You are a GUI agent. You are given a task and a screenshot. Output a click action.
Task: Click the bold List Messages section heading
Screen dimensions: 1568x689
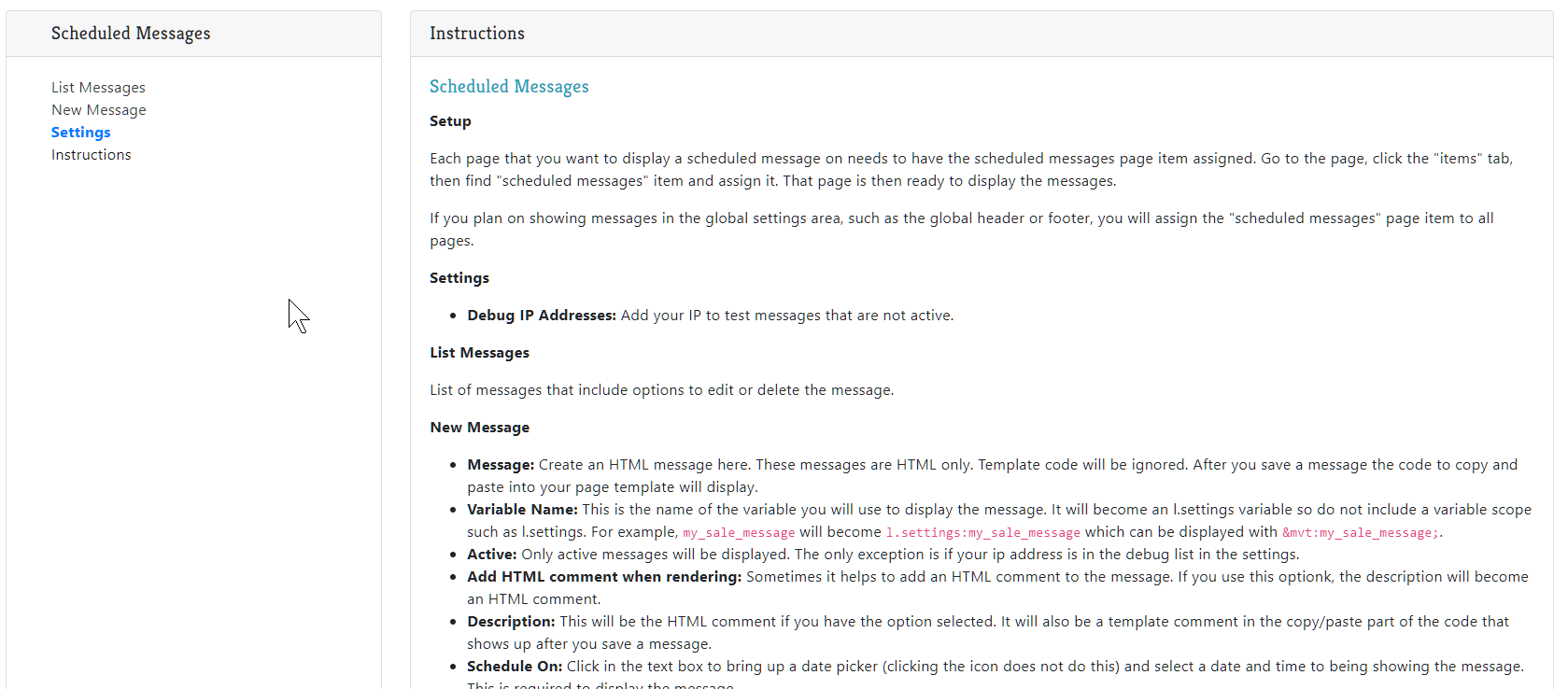pos(479,353)
